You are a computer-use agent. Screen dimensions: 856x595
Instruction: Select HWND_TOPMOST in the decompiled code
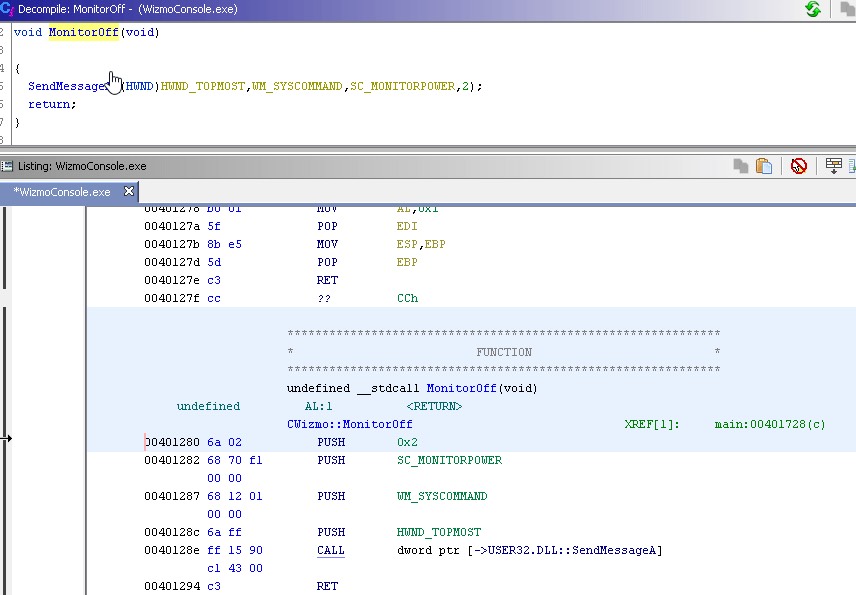pyautogui.click(x=203, y=86)
